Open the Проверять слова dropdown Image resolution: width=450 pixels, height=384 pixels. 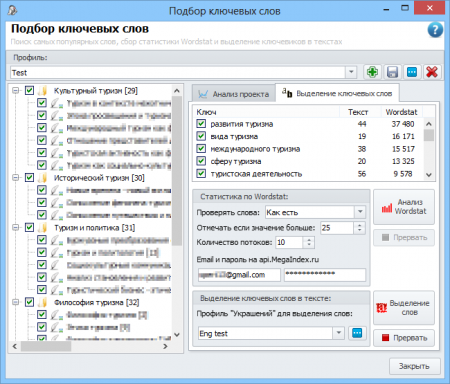point(360,212)
